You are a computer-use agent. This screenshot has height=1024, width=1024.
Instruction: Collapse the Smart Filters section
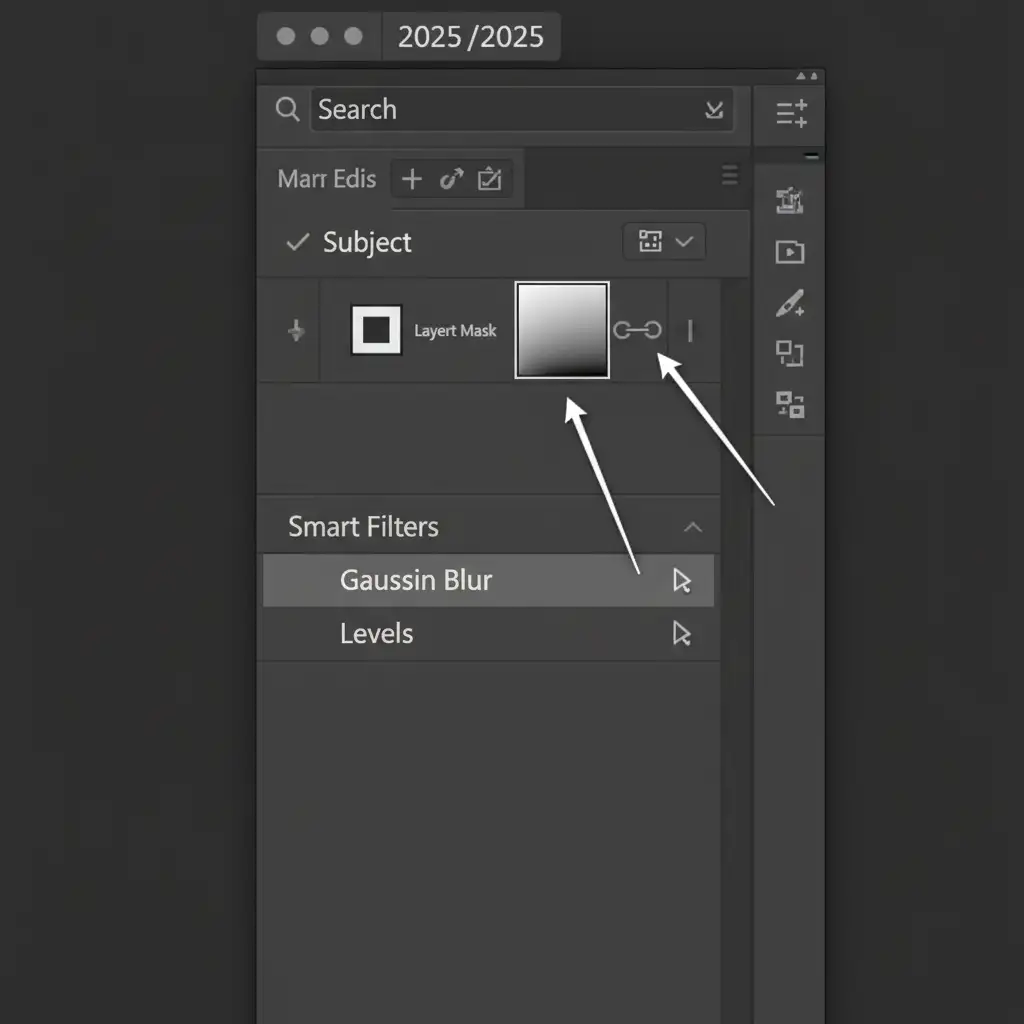(692, 527)
